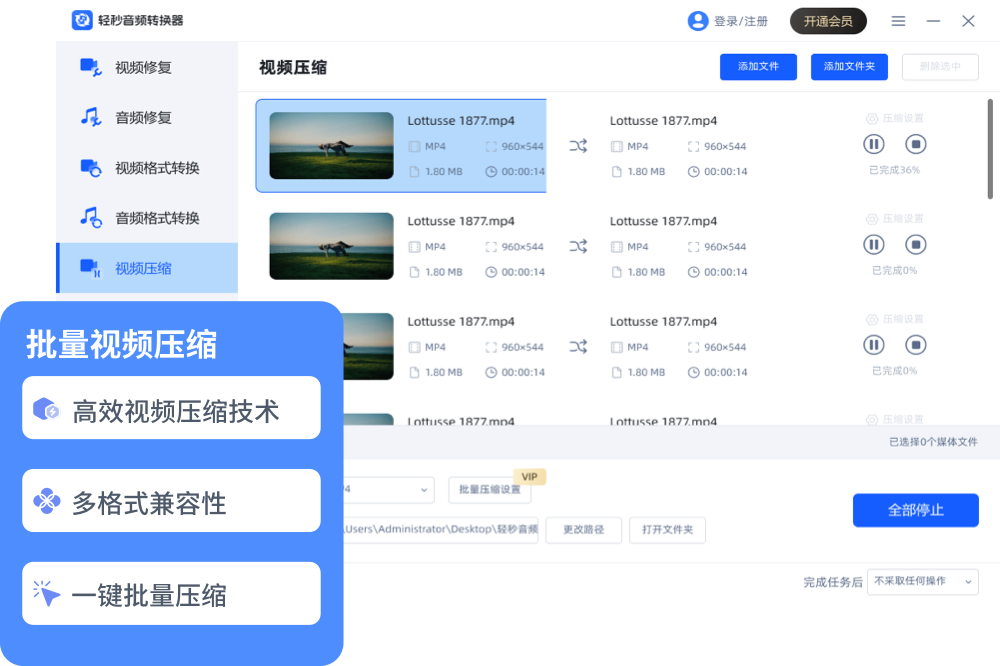Click the hexagon icon beside 高效视频压缩技术
This screenshot has height=666, width=1000.
tap(46, 409)
